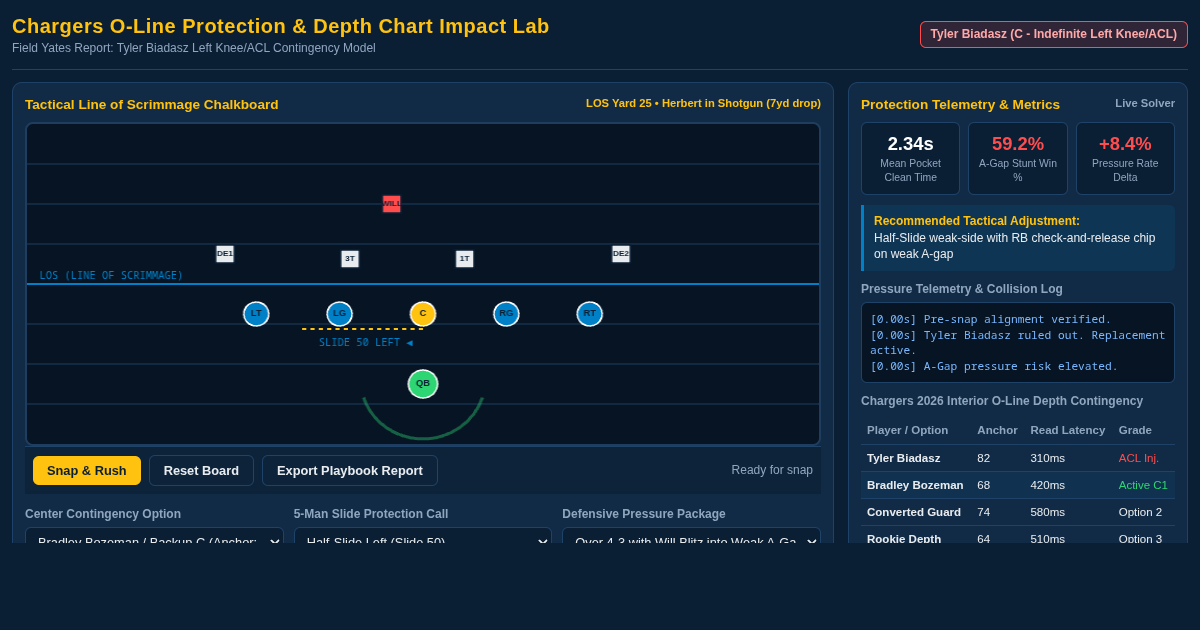Click the 420ms read latency value
1200x630 pixels.
(x=1048, y=485)
